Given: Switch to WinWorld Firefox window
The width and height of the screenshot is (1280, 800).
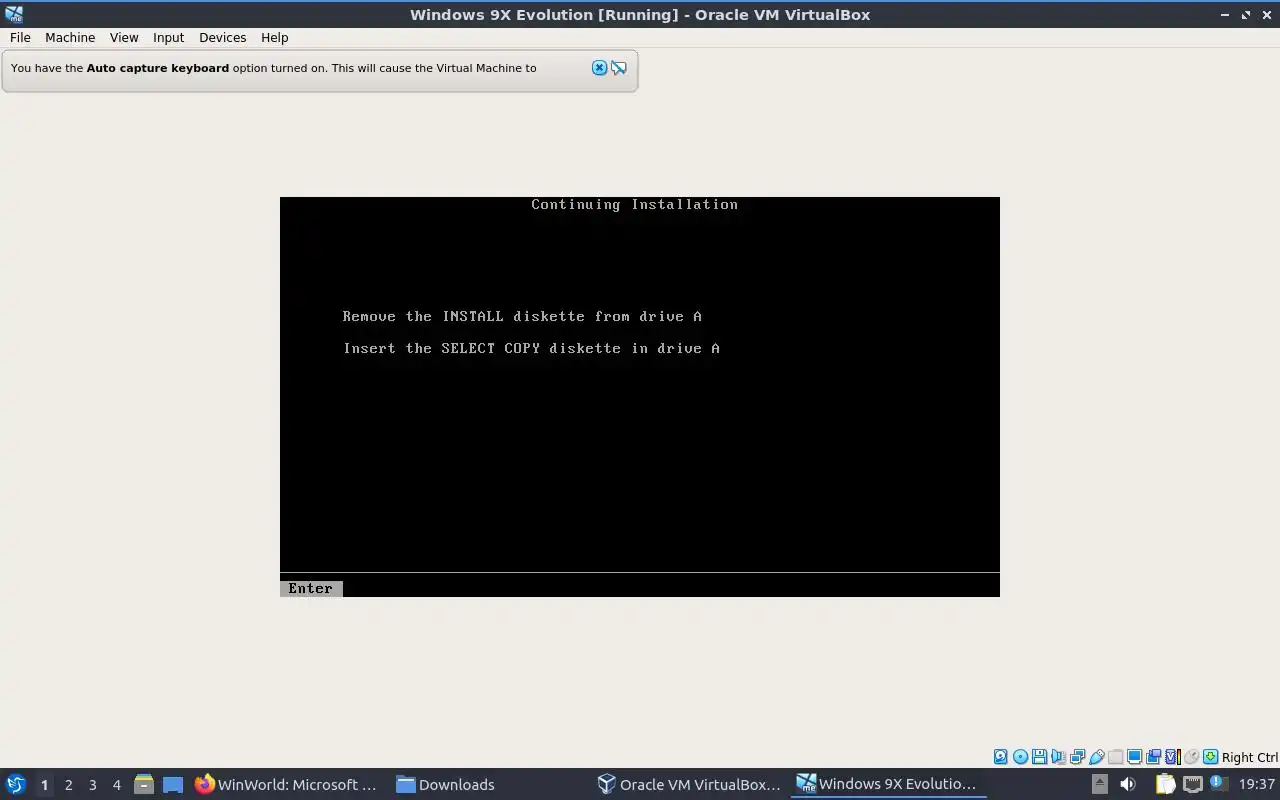Looking at the screenshot, I should (x=286, y=784).
